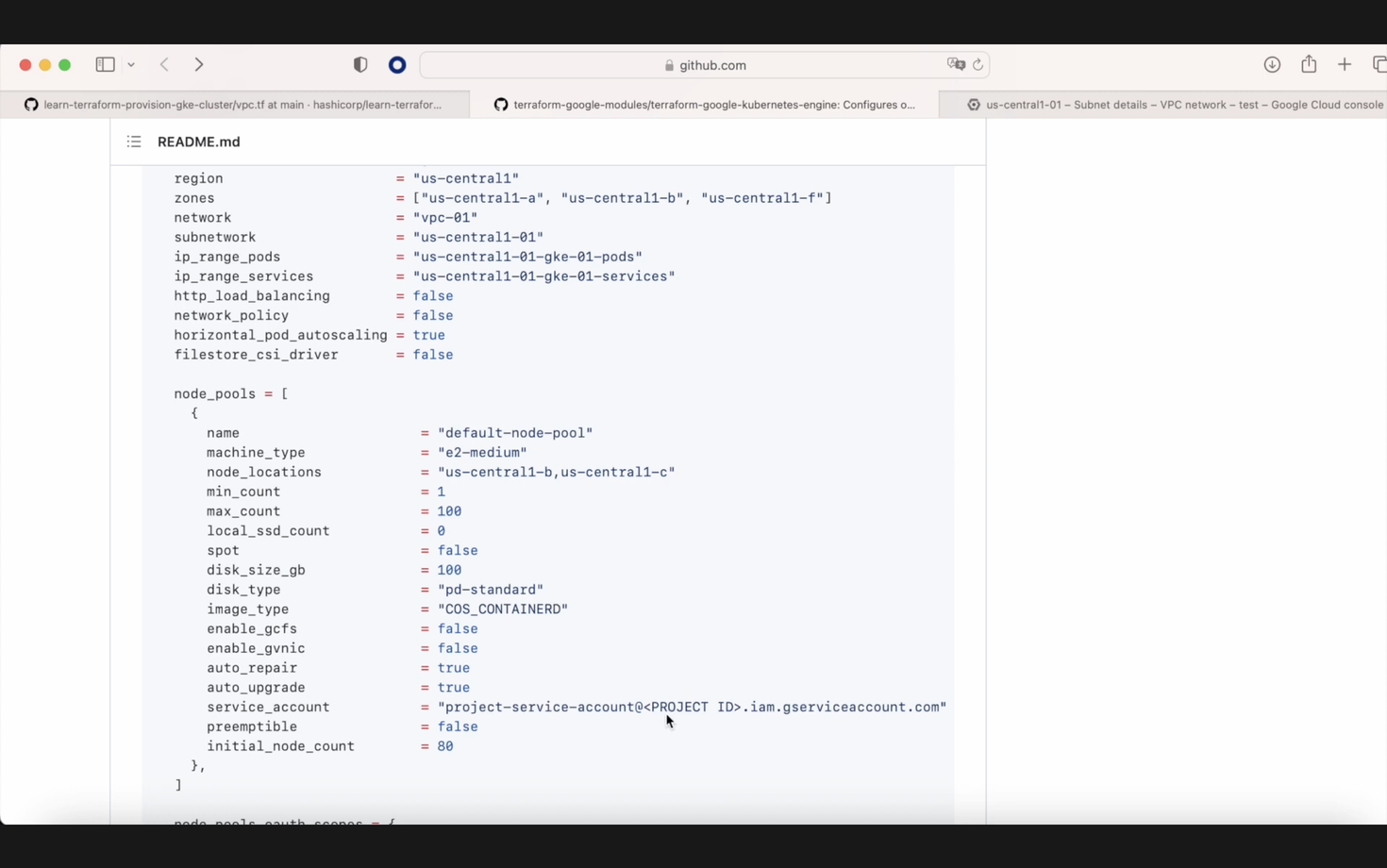Click the "vpc-01" network value
This screenshot has width=1387, height=868.
tap(445, 218)
